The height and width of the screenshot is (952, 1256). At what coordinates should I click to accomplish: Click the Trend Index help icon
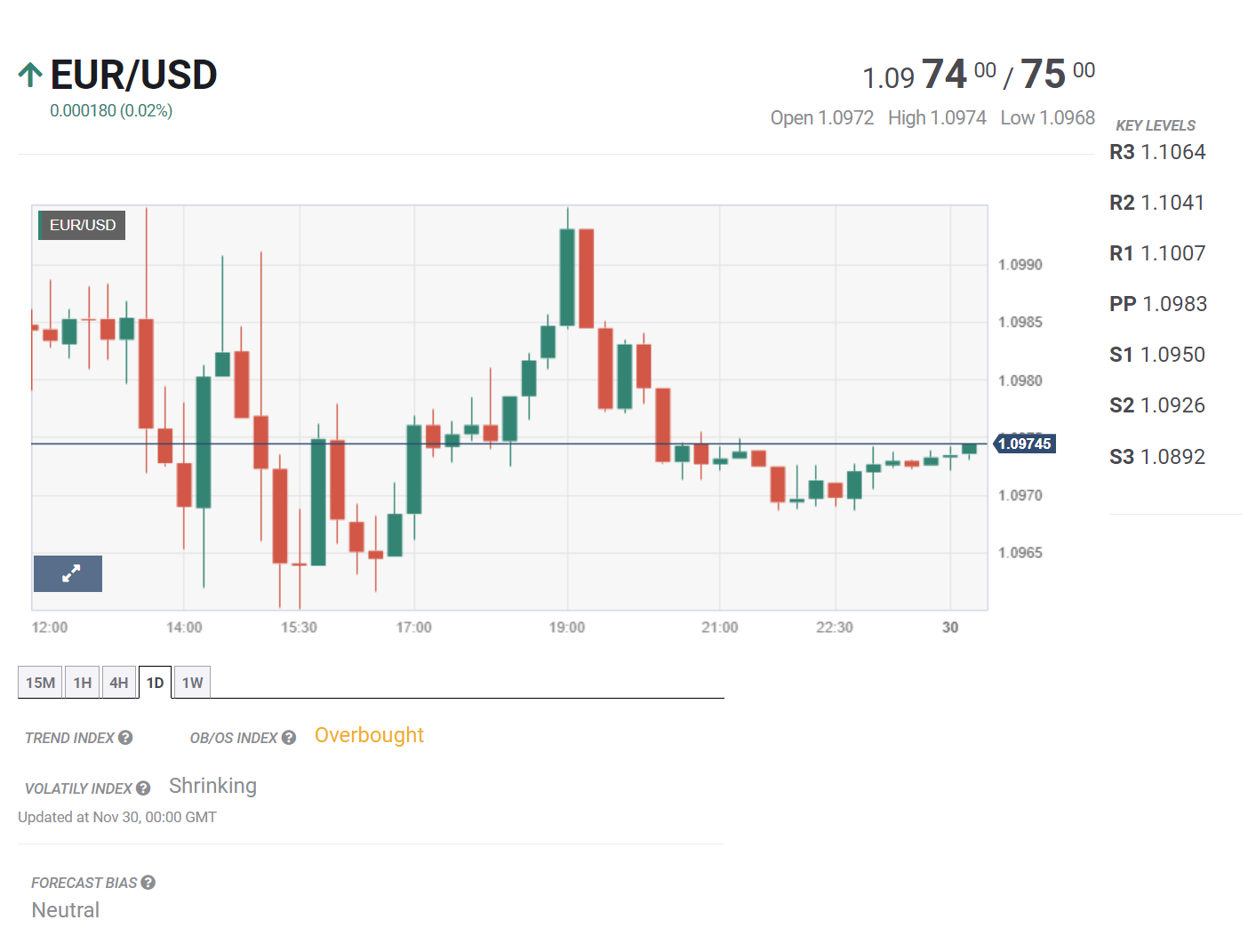(125, 738)
